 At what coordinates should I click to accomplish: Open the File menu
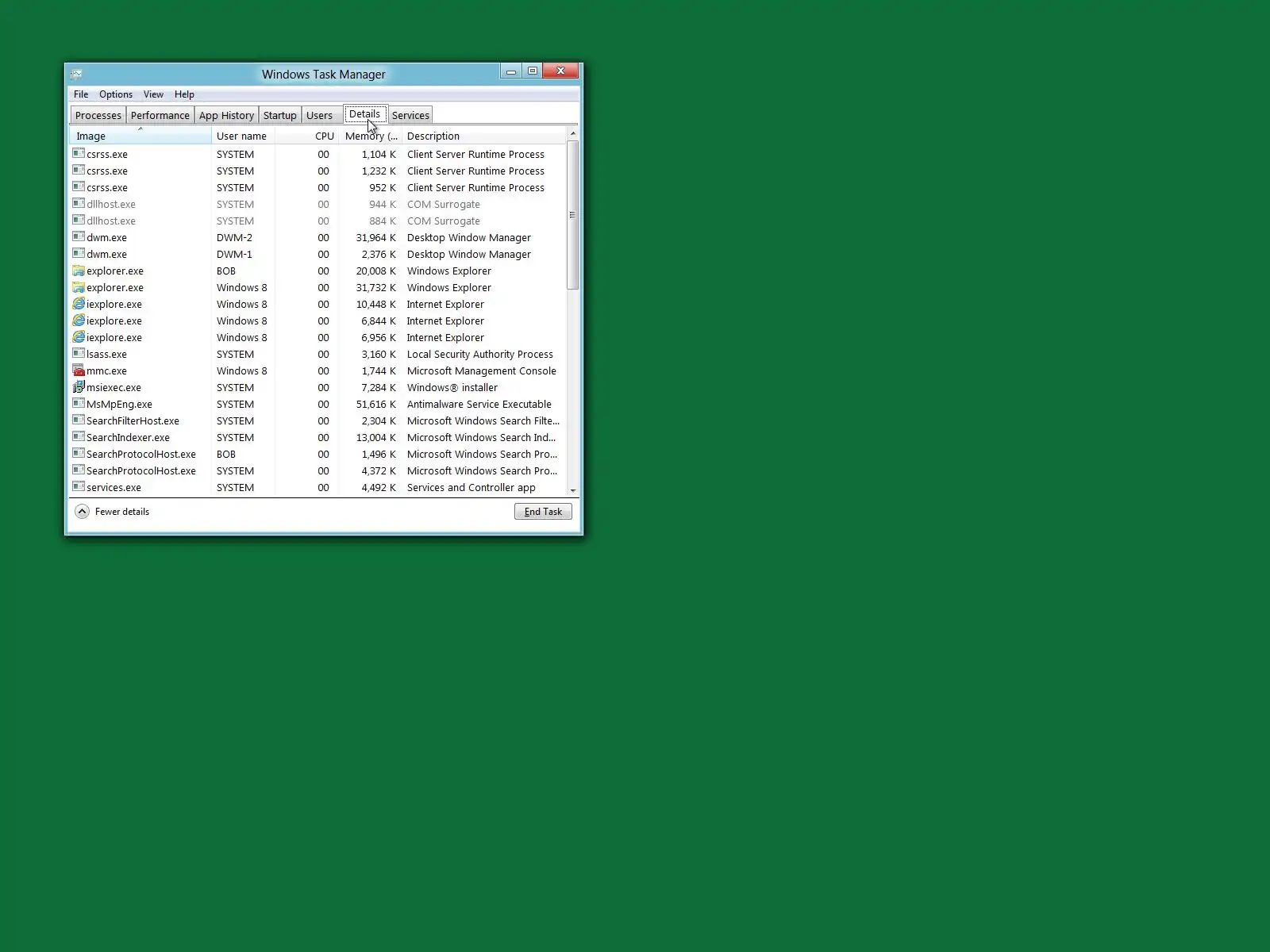click(81, 94)
